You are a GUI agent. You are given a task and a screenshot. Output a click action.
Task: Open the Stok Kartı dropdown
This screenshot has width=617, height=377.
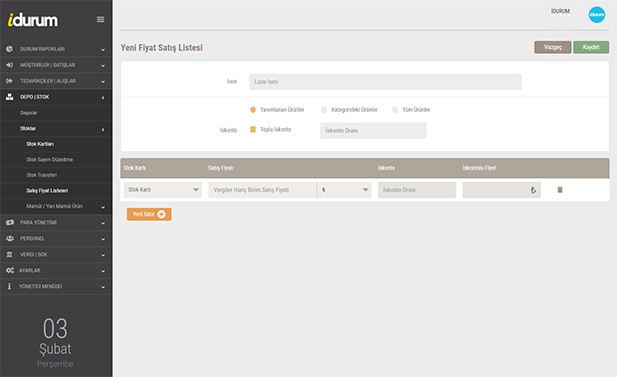coord(163,190)
